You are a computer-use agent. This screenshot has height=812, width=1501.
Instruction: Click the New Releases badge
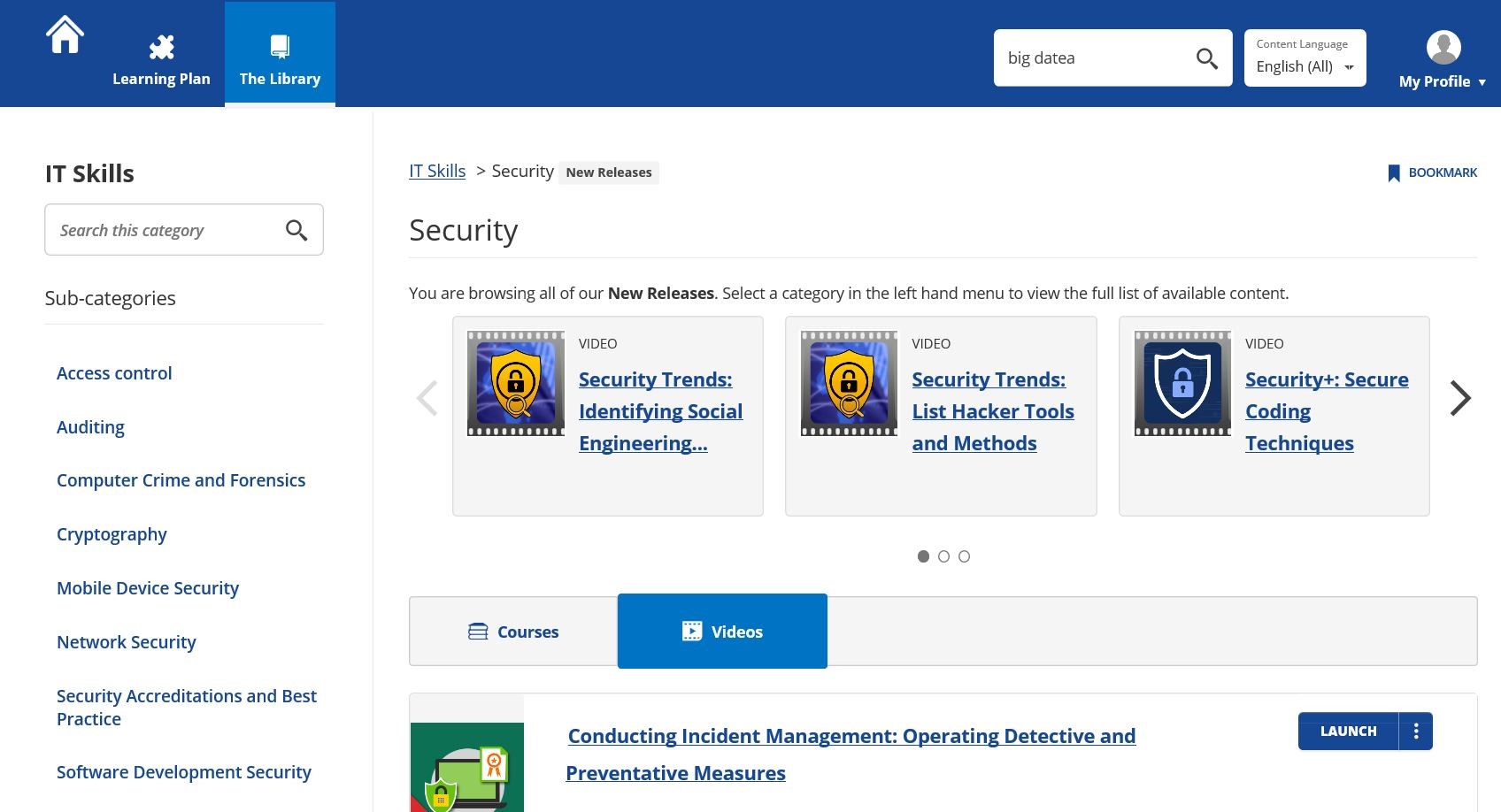609,172
